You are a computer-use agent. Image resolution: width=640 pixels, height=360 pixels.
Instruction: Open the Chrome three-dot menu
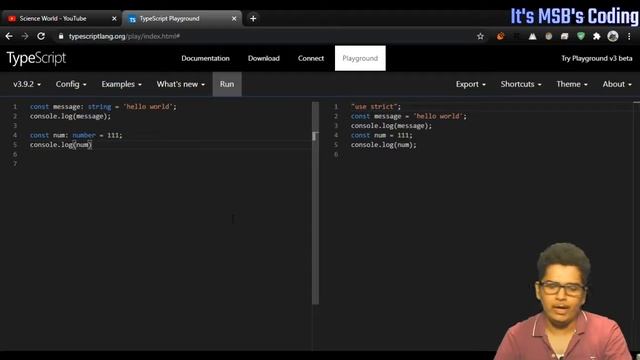[629, 36]
